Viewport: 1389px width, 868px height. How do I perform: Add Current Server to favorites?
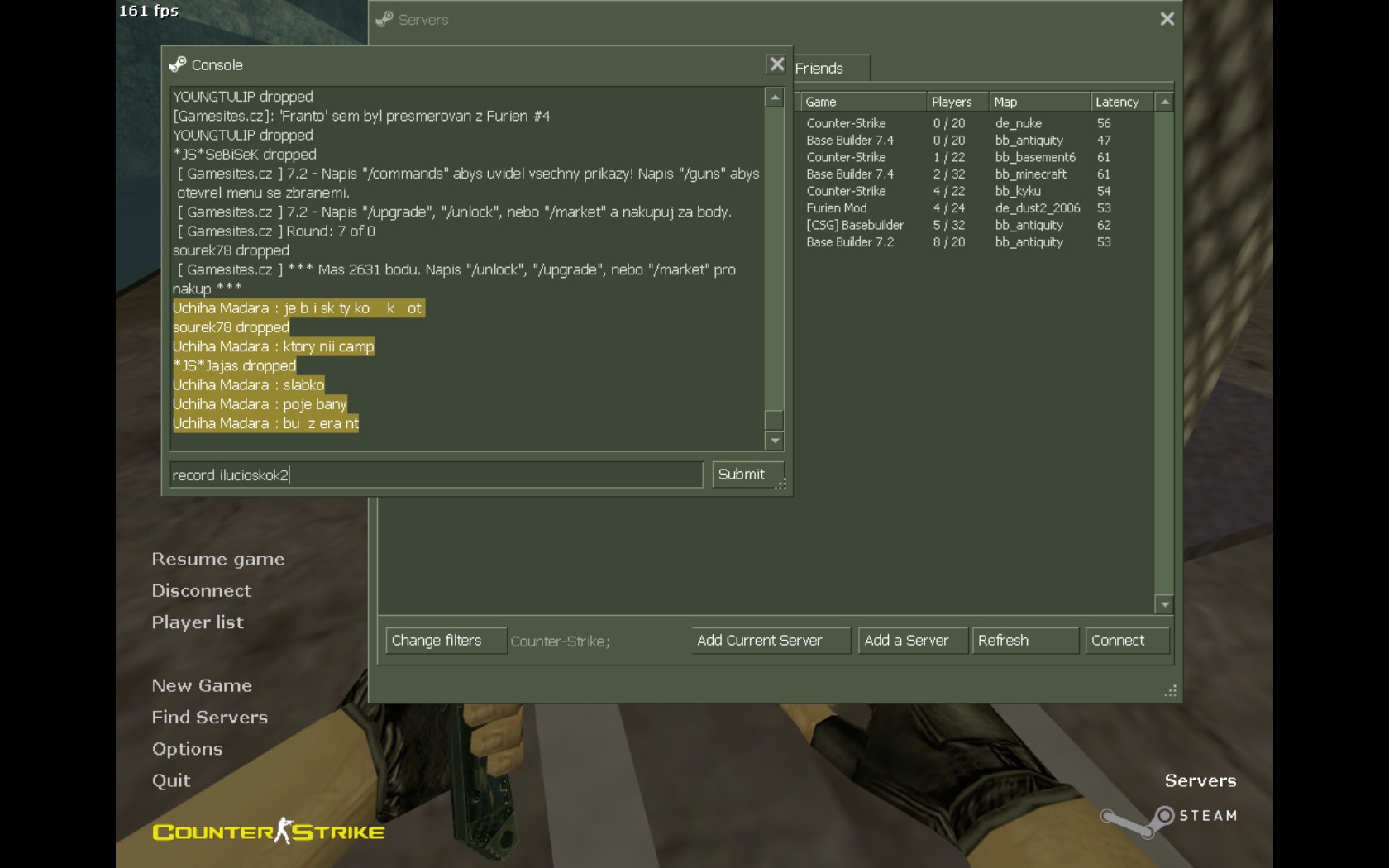click(x=771, y=641)
